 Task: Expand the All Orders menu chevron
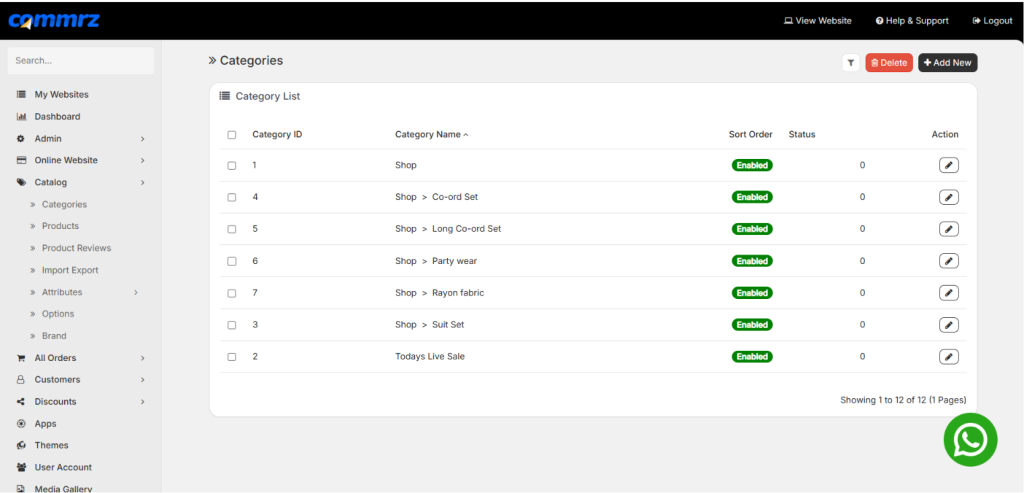tap(142, 358)
